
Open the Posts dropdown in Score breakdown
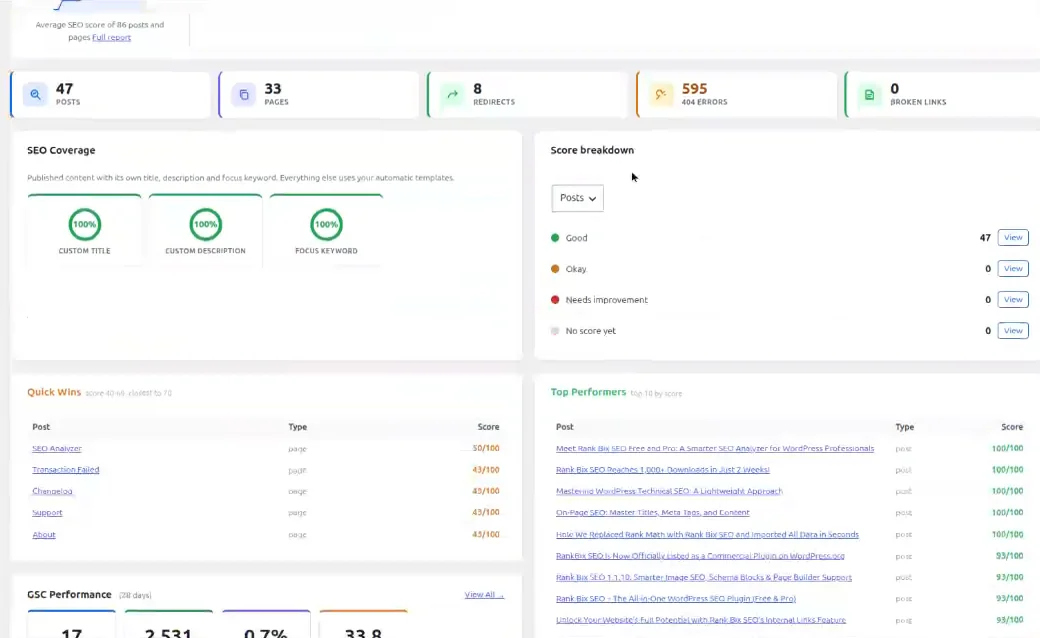point(578,198)
